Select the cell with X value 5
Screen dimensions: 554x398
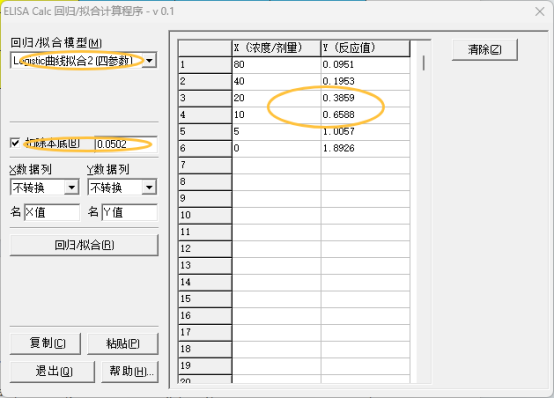tap(276, 132)
